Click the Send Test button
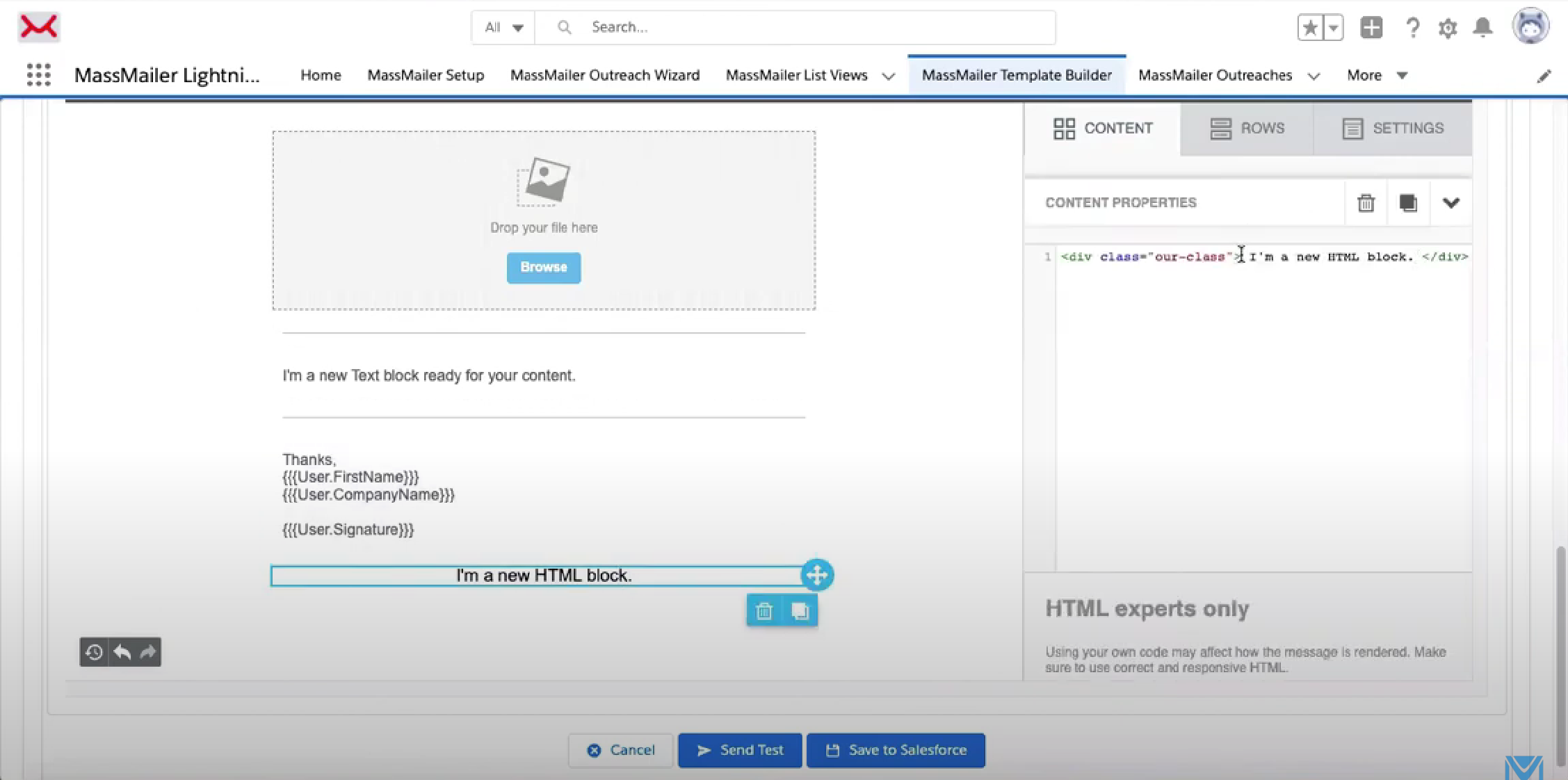The height and width of the screenshot is (780, 1568). pyautogui.click(x=740, y=750)
